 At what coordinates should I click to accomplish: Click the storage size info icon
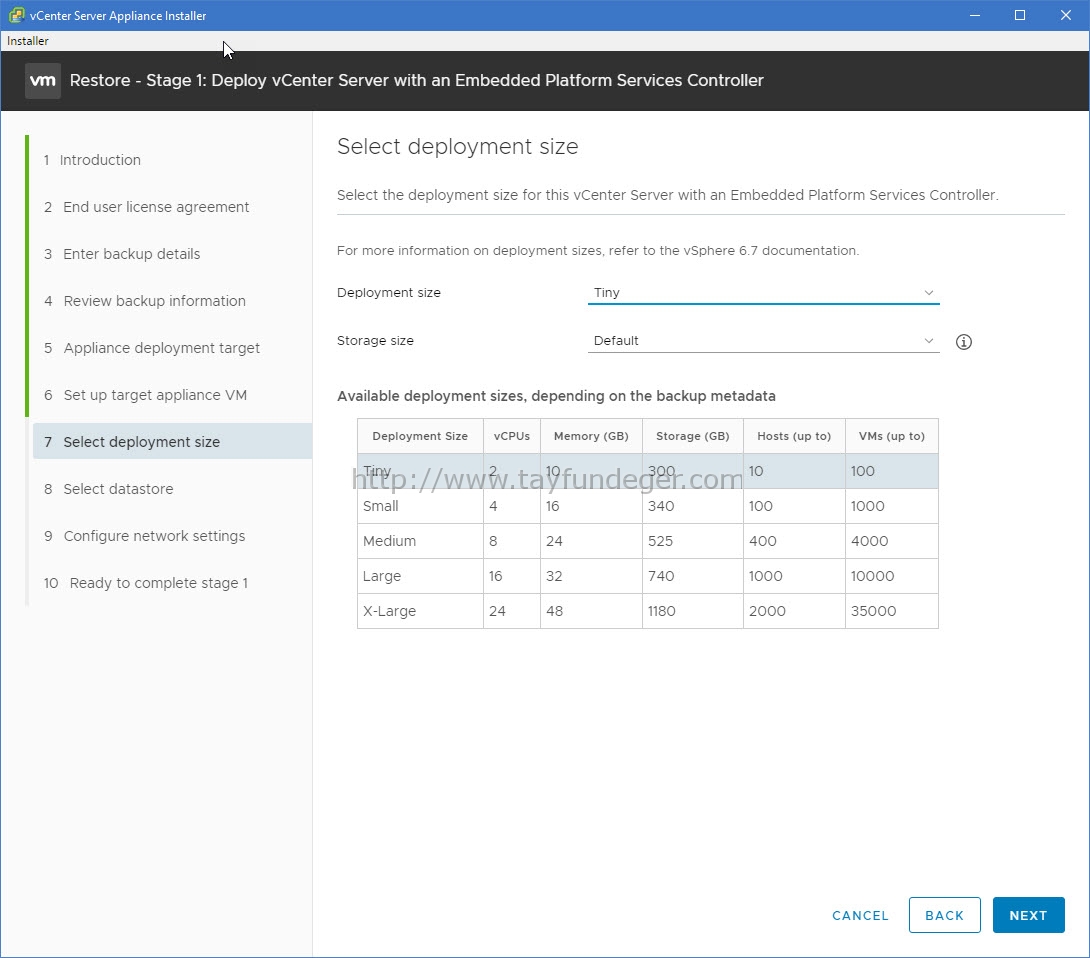[x=963, y=341]
